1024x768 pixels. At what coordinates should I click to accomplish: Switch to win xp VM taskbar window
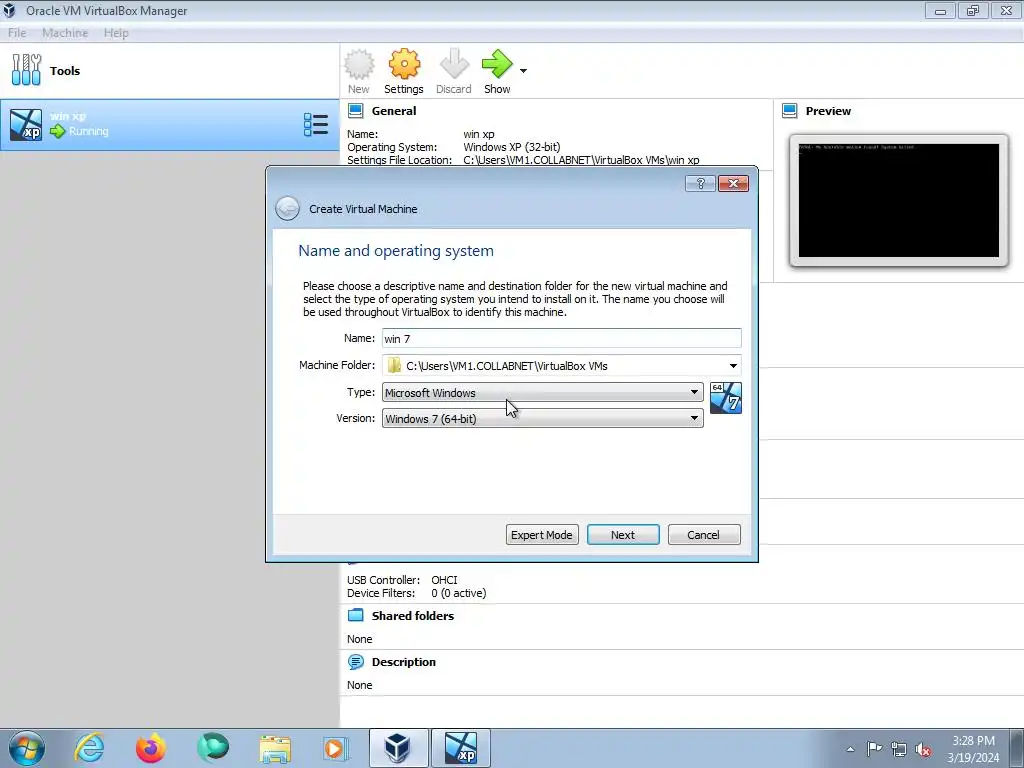pyautogui.click(x=460, y=748)
